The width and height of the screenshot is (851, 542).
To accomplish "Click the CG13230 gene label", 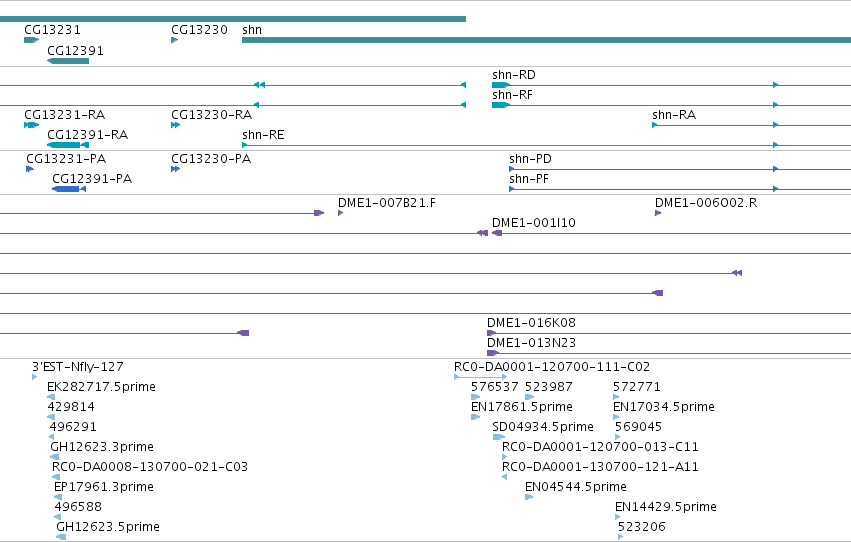I will (x=199, y=30).
